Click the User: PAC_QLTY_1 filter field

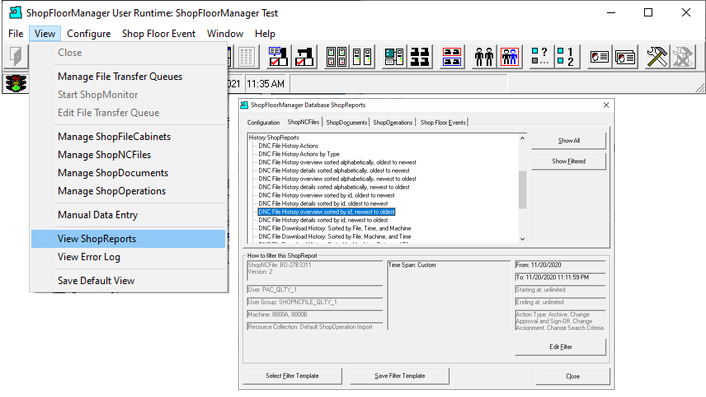[x=315, y=290]
